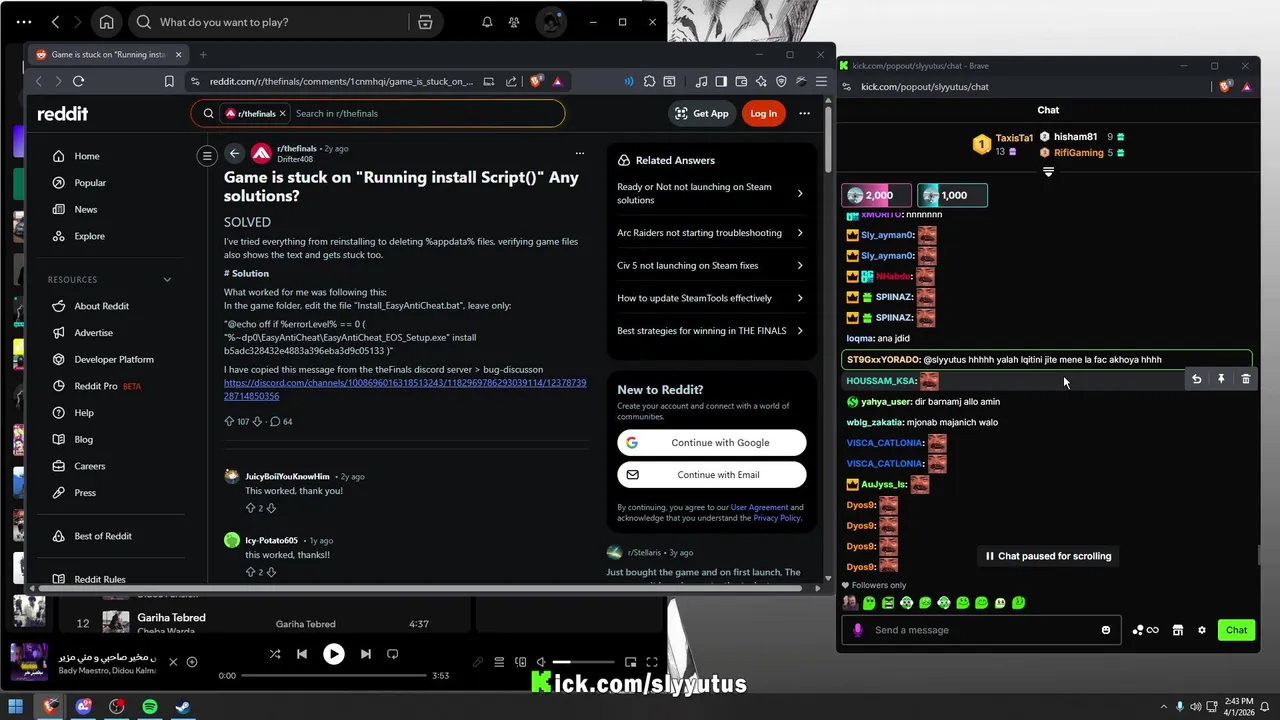Expand 'How to update SteamTools effectively'
Image resolution: width=1280 pixels, height=720 pixels.
[711, 298]
